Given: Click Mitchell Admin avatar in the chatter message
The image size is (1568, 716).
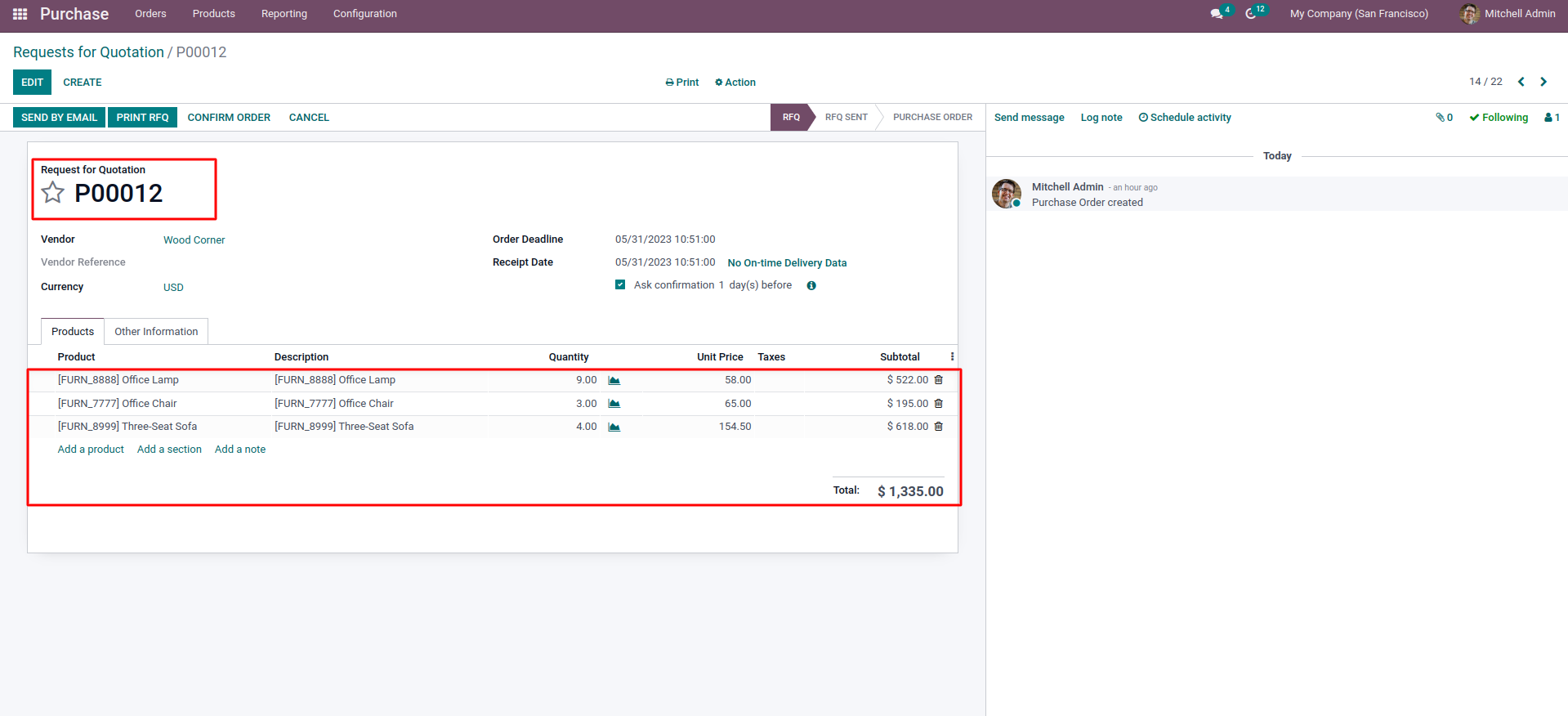Looking at the screenshot, I should 1007,194.
